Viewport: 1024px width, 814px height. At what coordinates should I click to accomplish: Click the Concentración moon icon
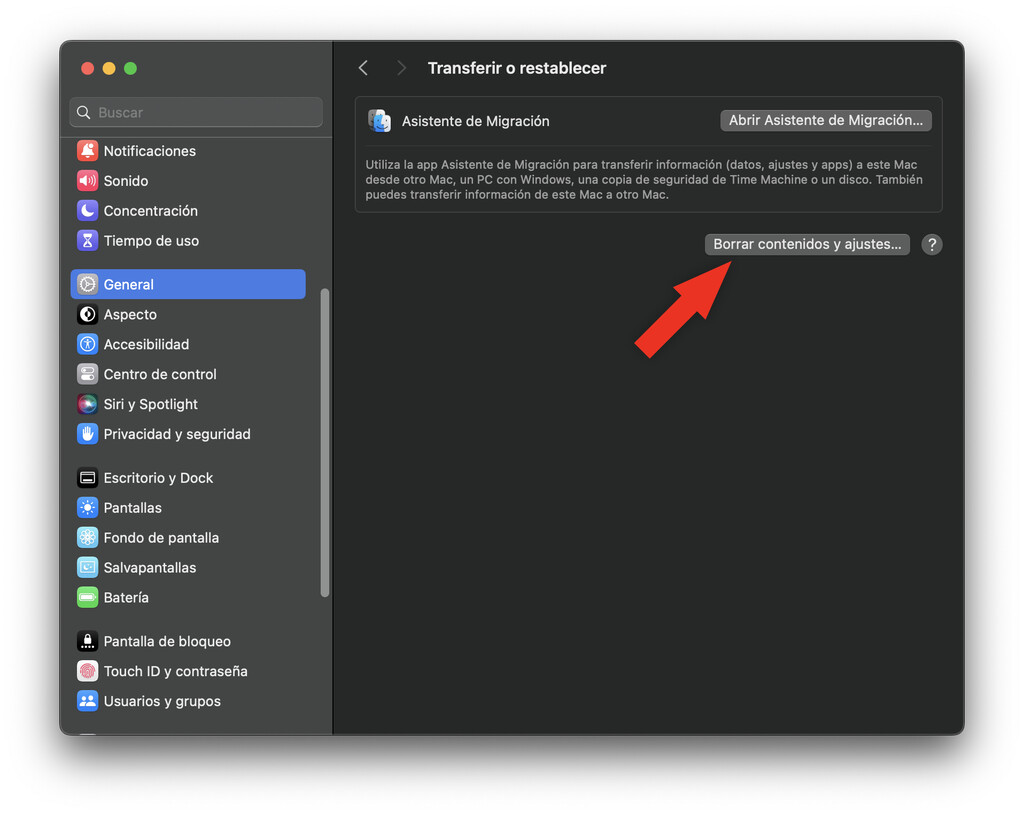[x=87, y=210]
